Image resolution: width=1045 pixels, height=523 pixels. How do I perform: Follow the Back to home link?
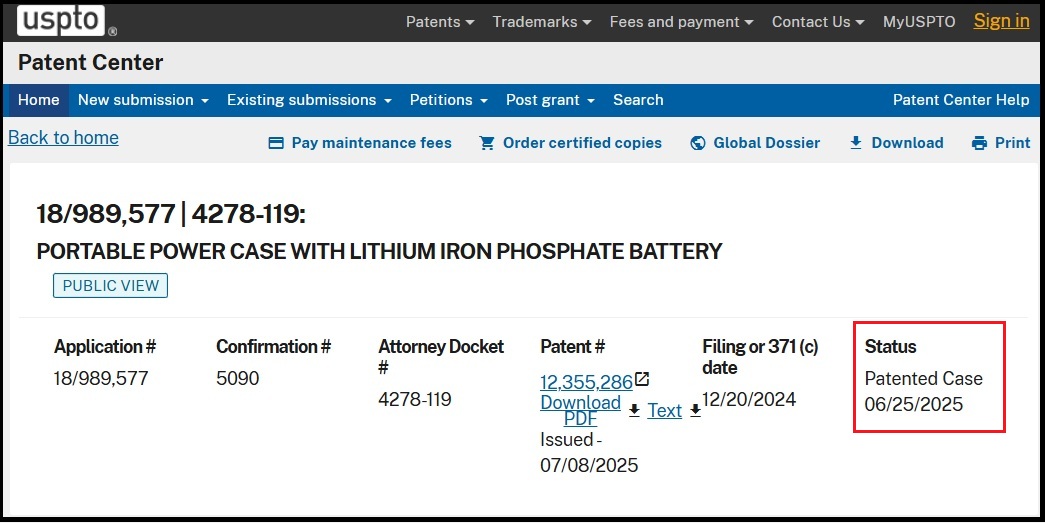[x=63, y=138]
